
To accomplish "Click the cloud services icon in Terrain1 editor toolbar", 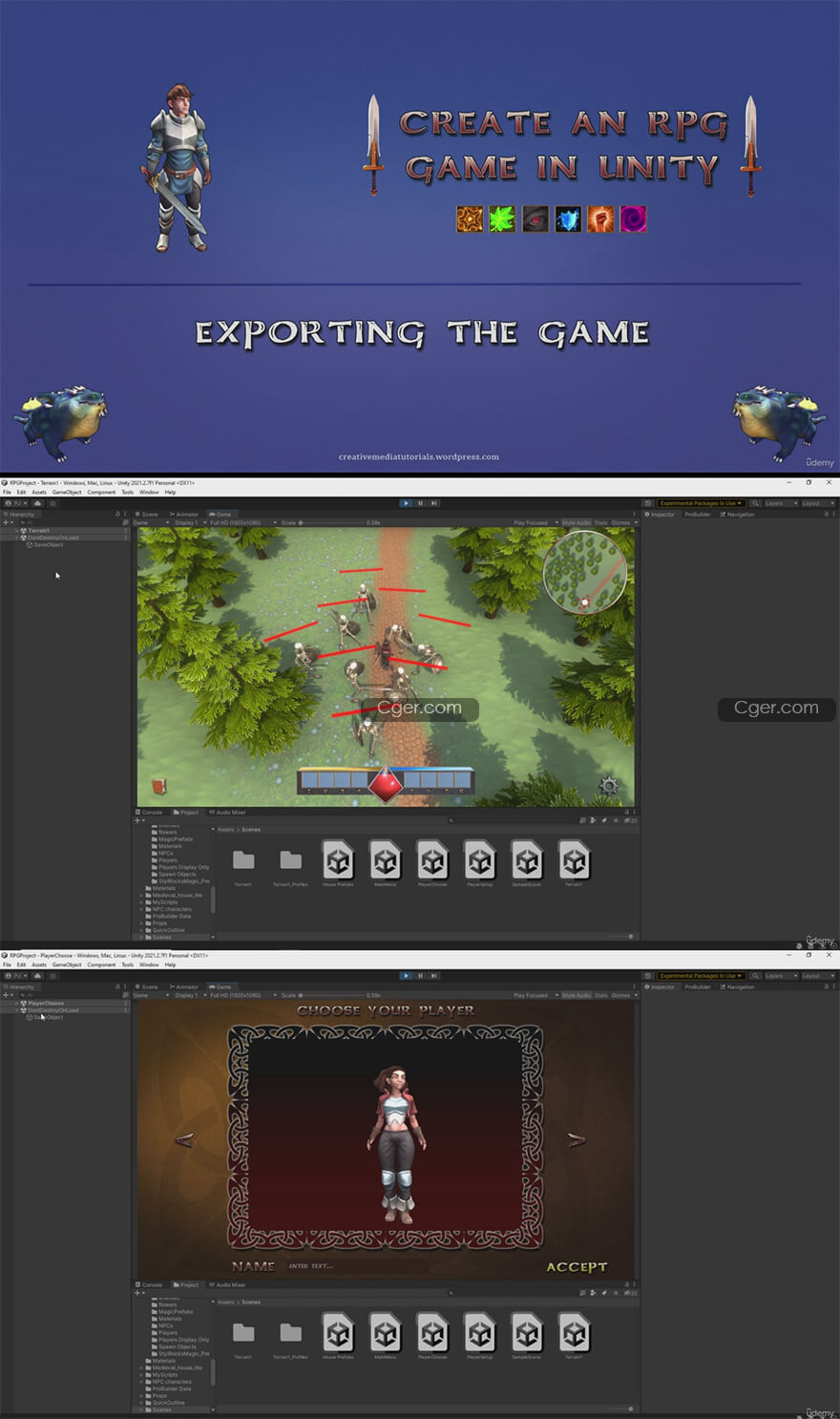I will [37, 503].
